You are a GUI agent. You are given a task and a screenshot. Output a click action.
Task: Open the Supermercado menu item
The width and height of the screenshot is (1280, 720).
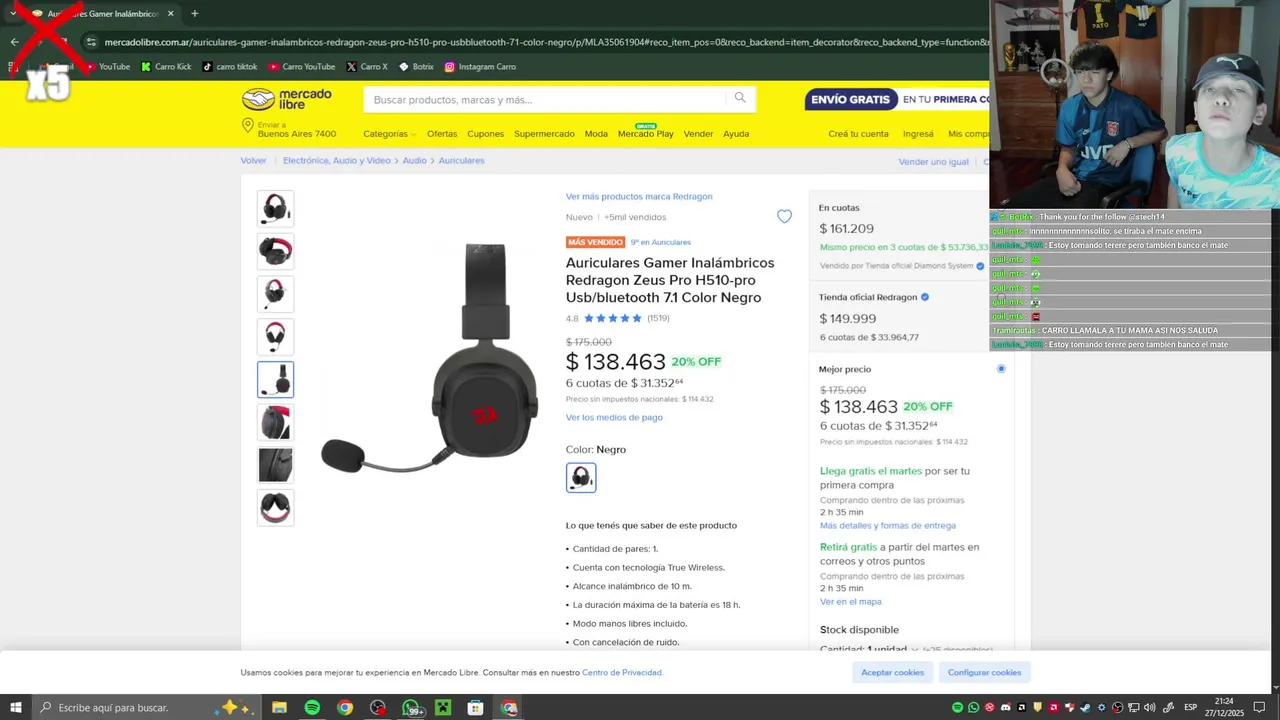click(x=544, y=134)
